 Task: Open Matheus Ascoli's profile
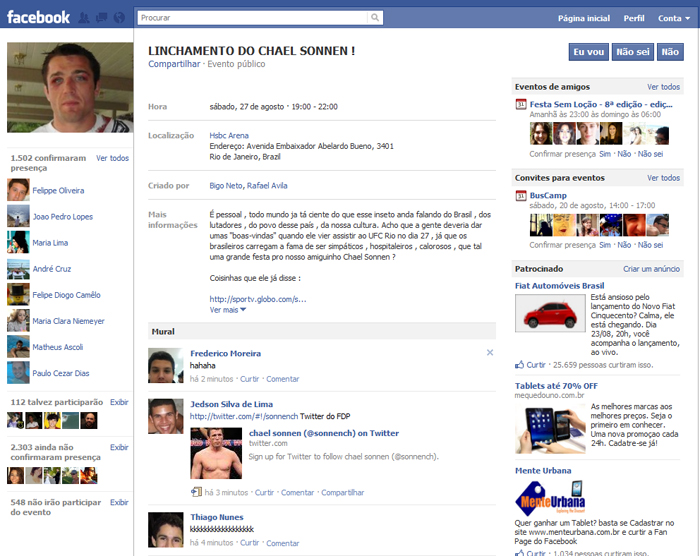[x=58, y=347]
